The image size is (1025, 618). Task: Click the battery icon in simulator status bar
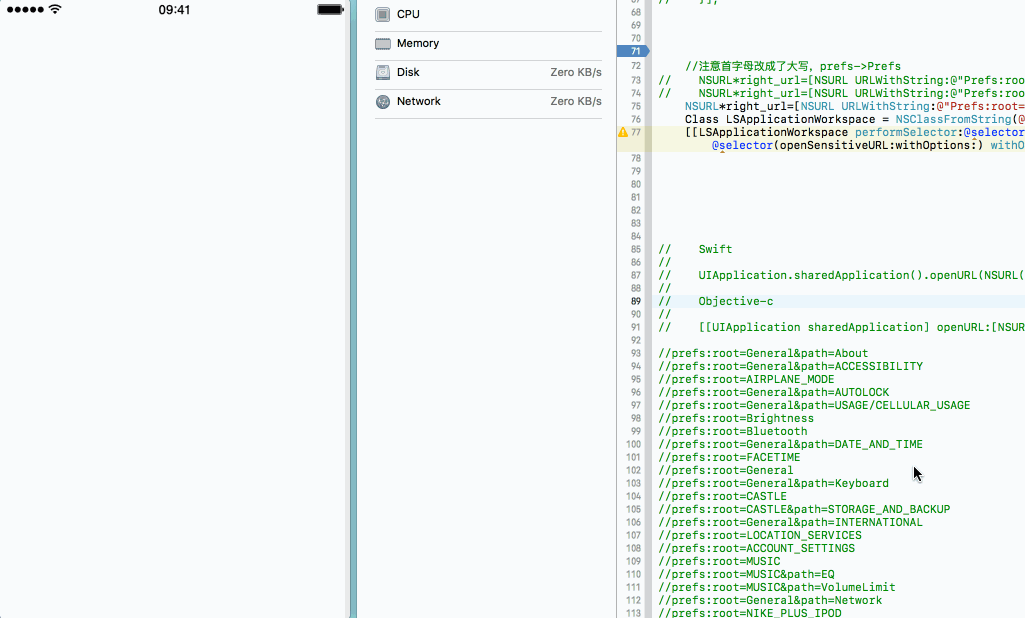pos(330,10)
